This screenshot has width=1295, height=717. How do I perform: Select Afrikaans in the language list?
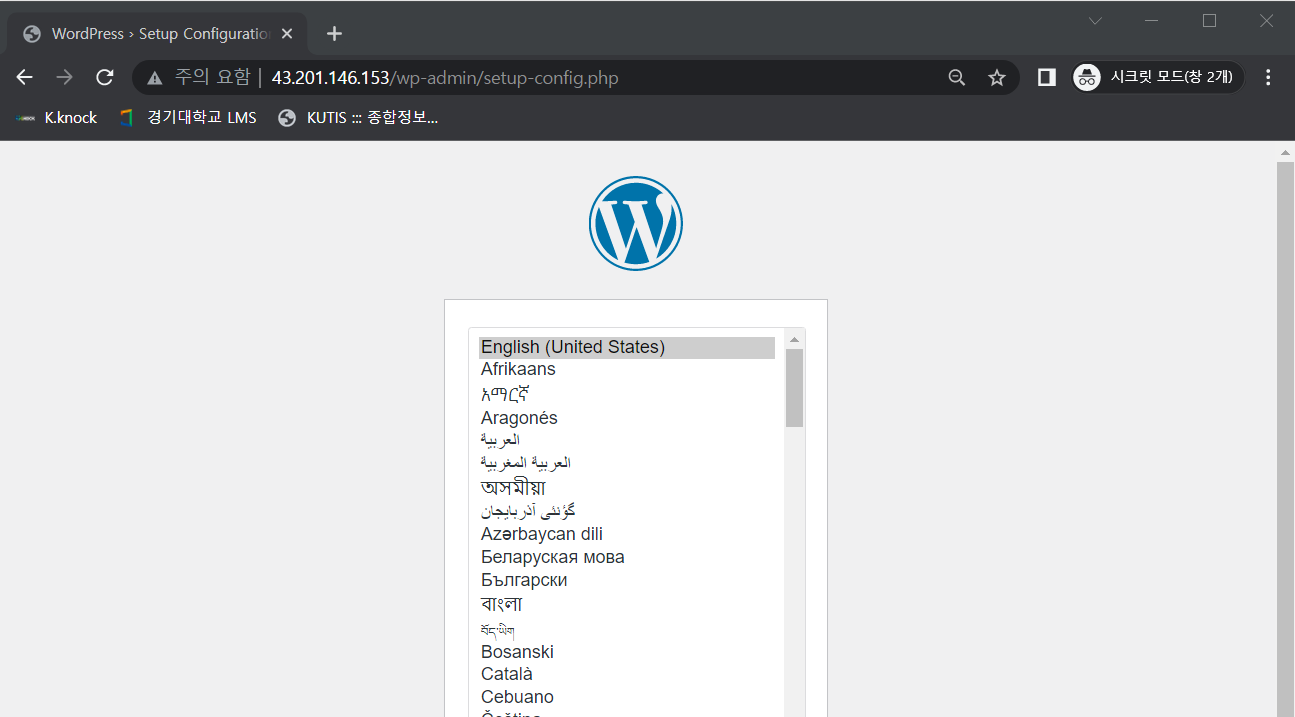point(627,369)
